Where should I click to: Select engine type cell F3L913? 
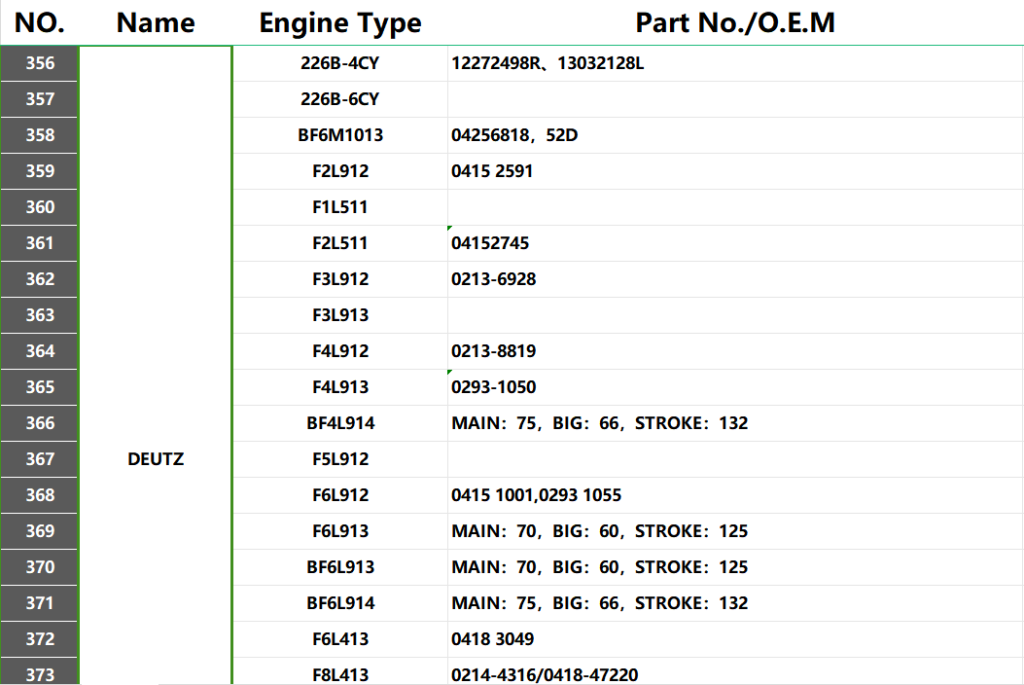click(340, 315)
